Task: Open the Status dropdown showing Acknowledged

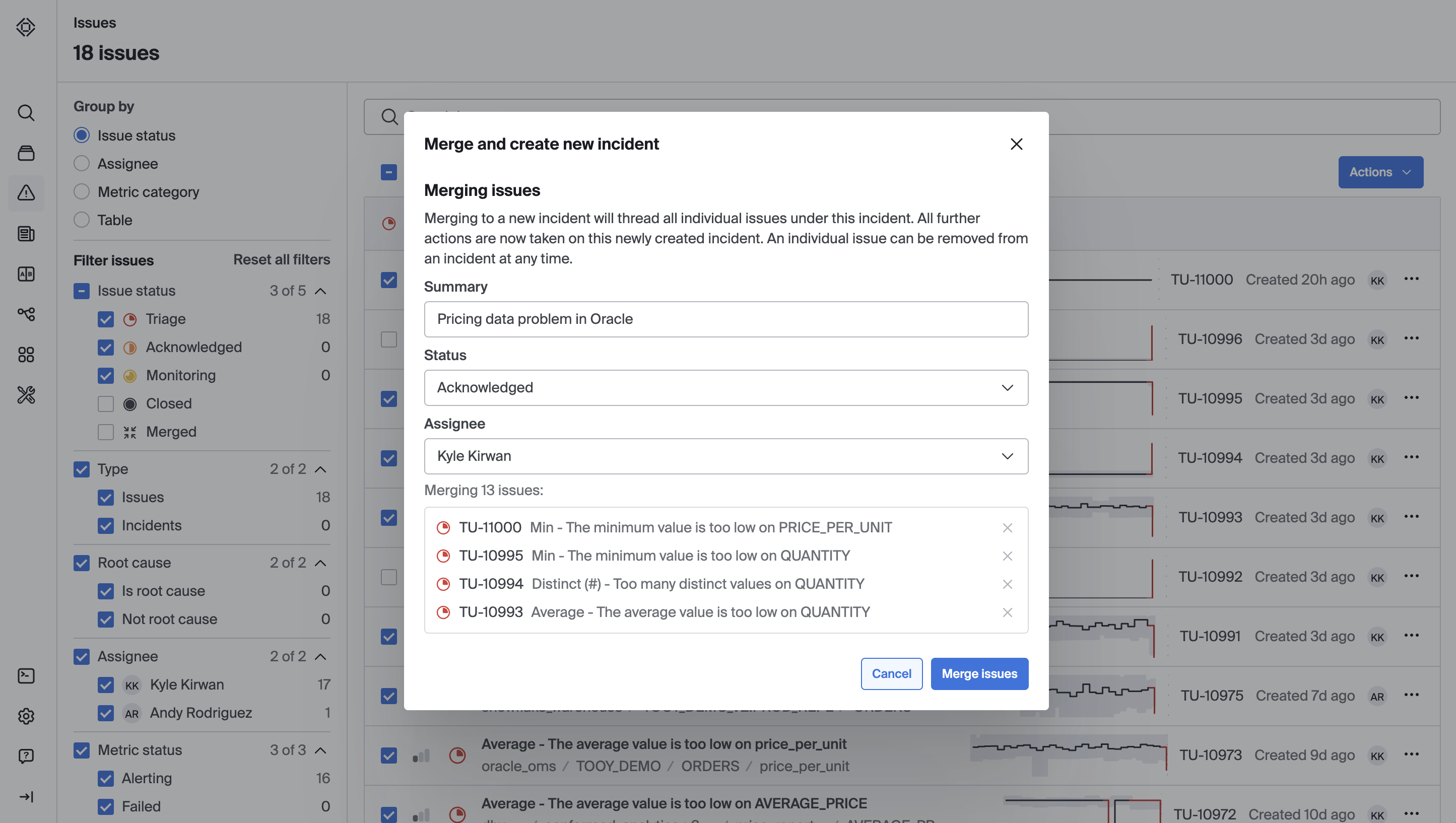Action: tap(726, 387)
